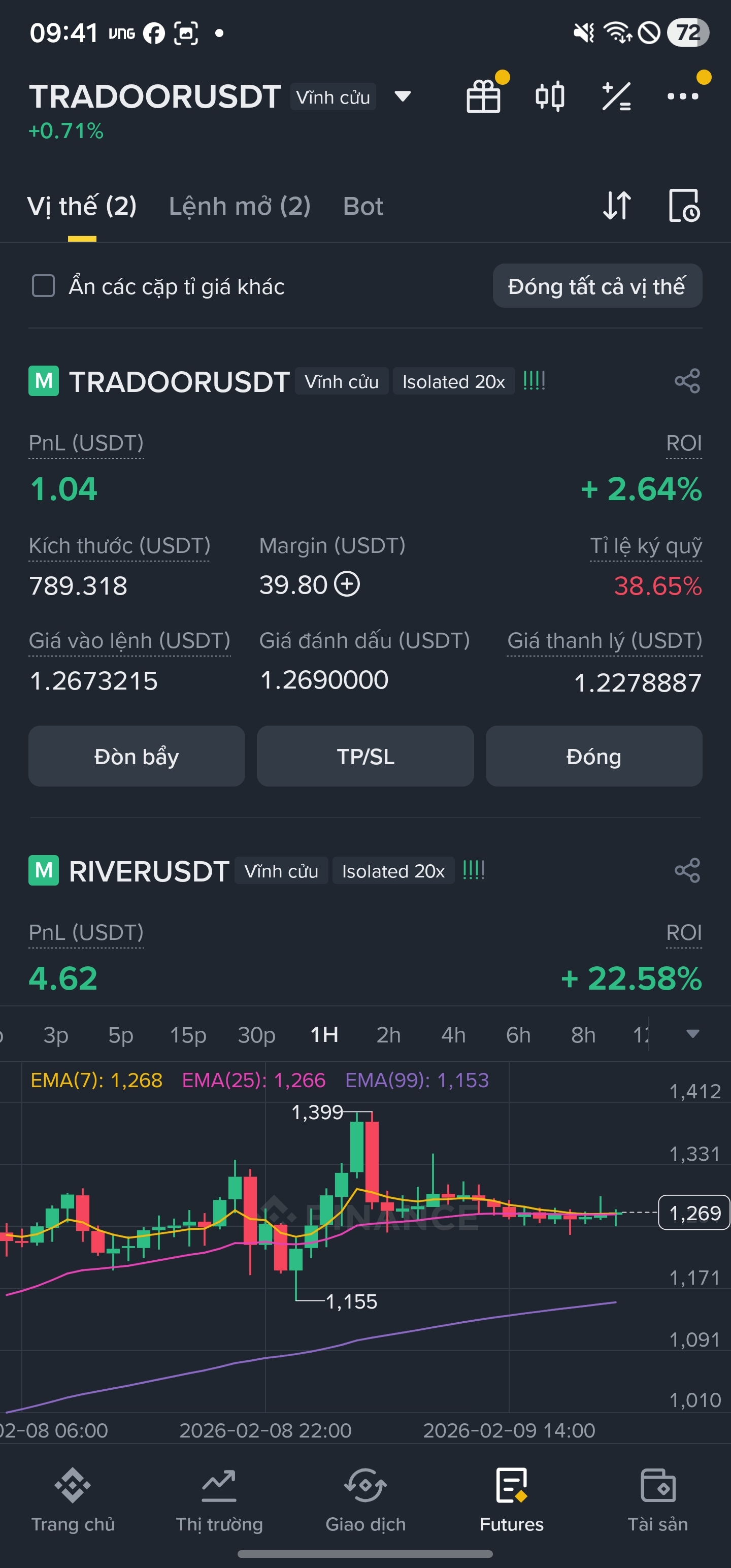The height and width of the screenshot is (1568, 731).
Task: Tap the Đòn bẩy leverage button
Action: pyautogui.click(x=137, y=756)
